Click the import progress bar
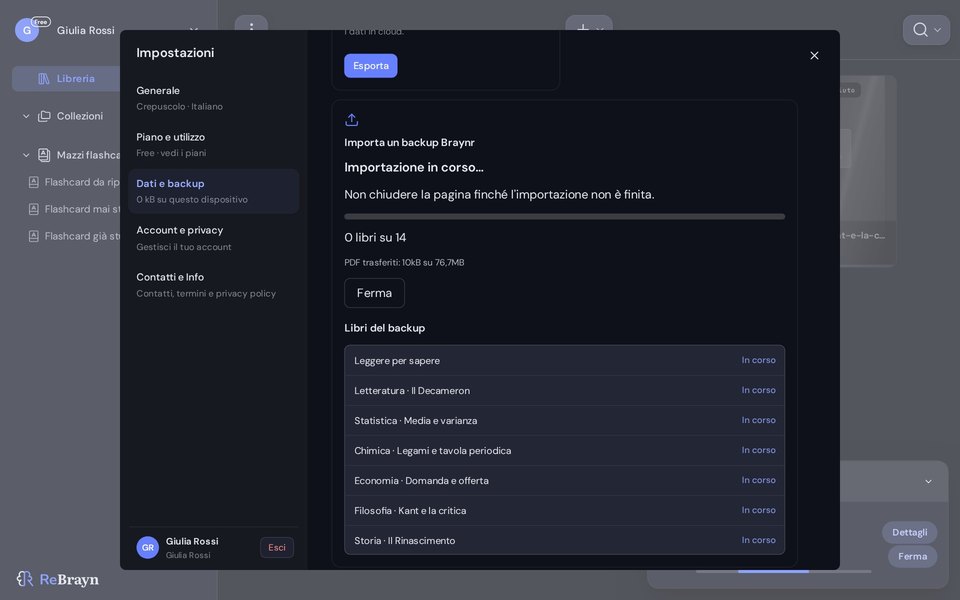This screenshot has height=600, width=960. (564, 216)
